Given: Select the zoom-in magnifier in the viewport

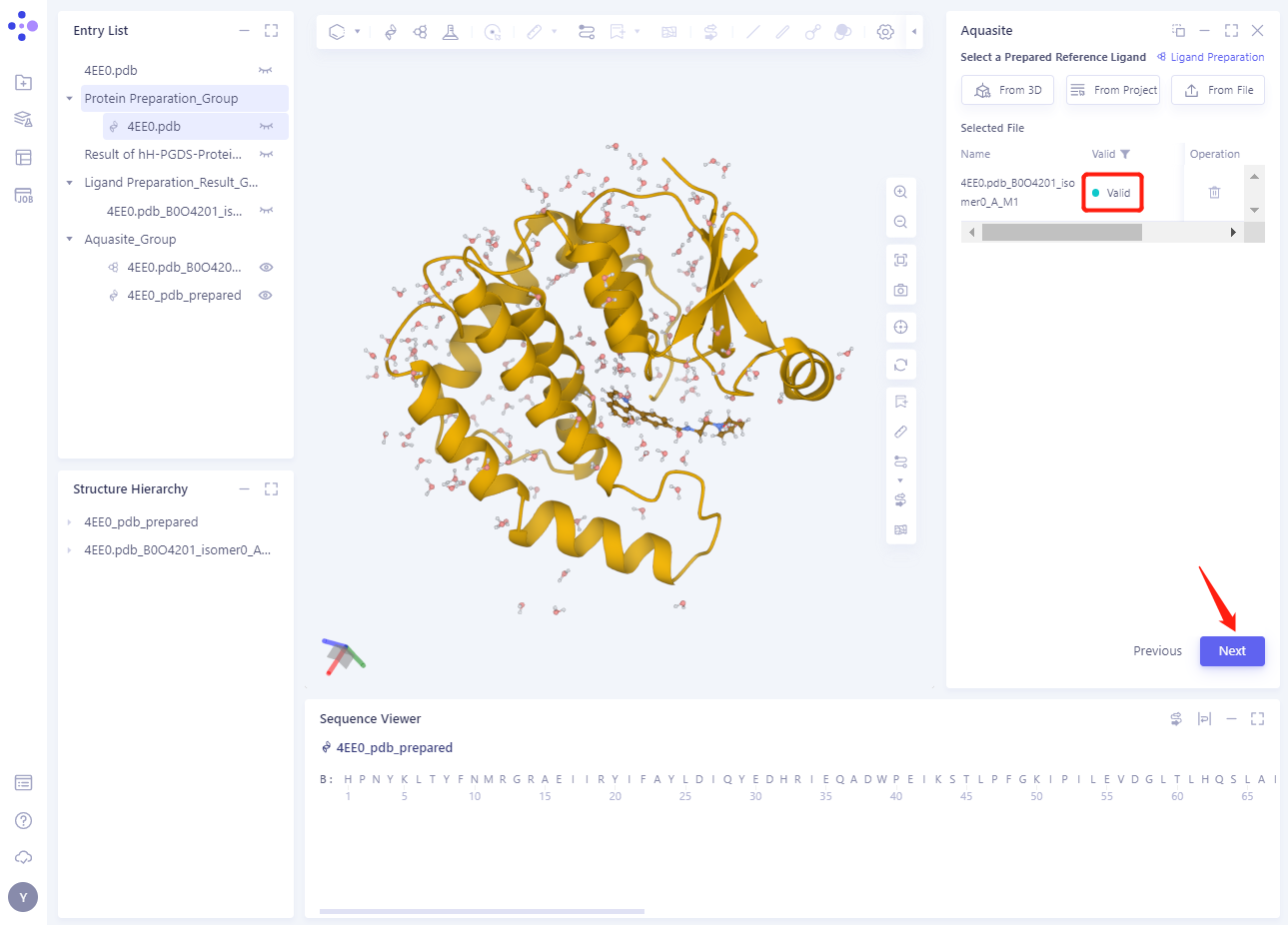Looking at the screenshot, I should [x=900, y=192].
